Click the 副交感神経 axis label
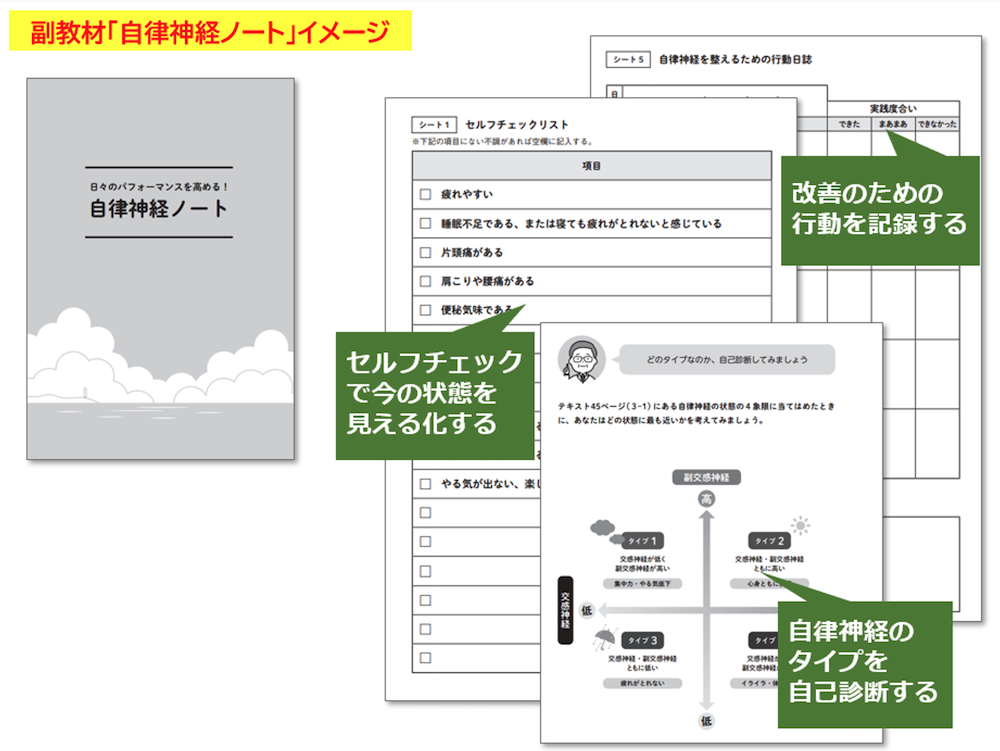The image size is (1000, 751). tap(706, 478)
